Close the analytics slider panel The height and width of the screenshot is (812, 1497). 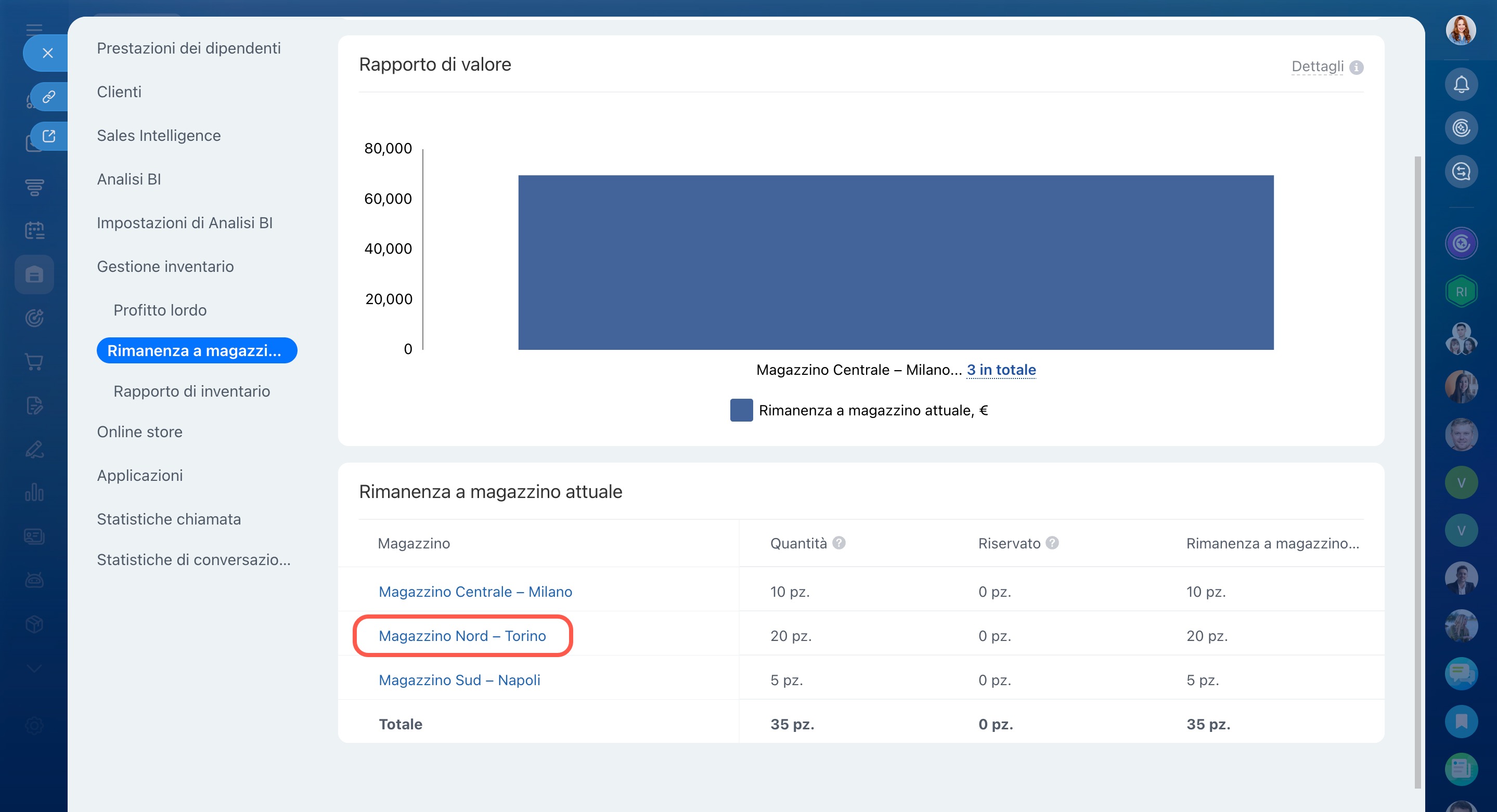tap(48, 53)
